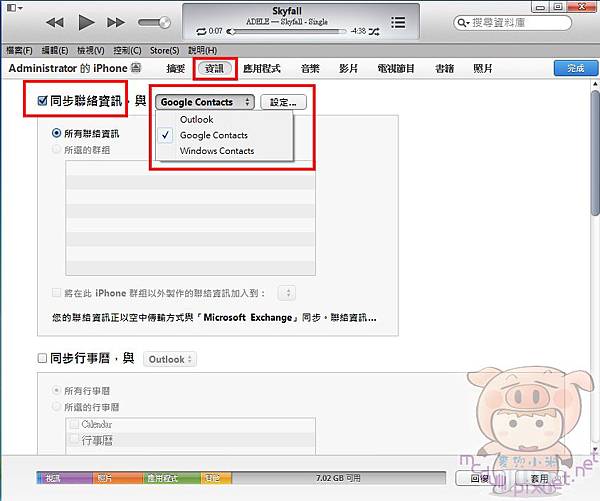600x501 pixels.
Task: Select the 所選的行事曆 radio button
Action: (x=56, y=406)
